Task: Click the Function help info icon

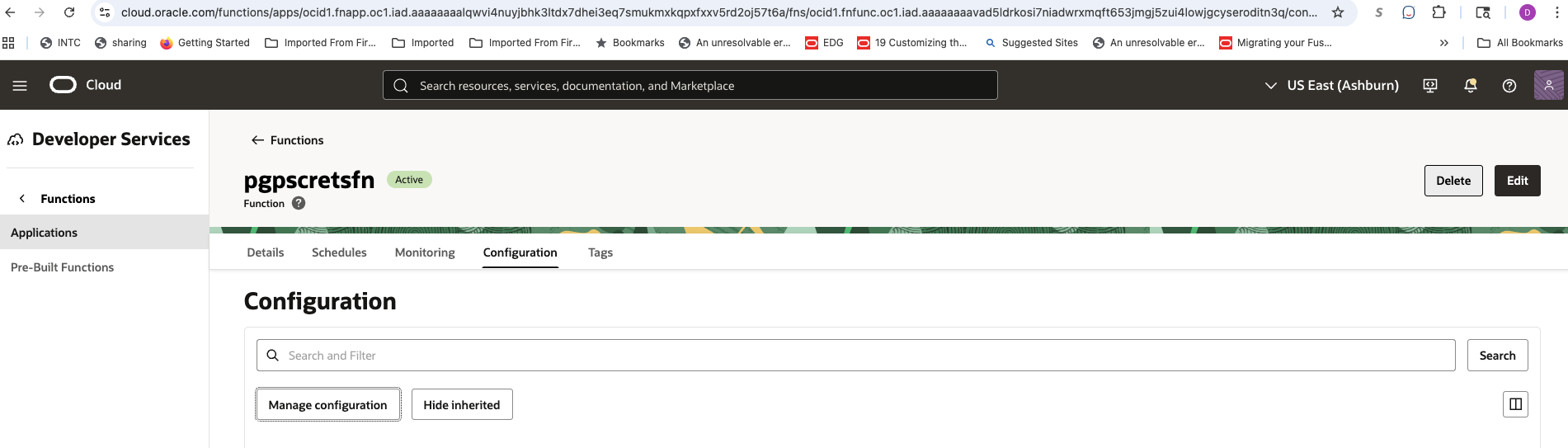Action: (x=299, y=203)
